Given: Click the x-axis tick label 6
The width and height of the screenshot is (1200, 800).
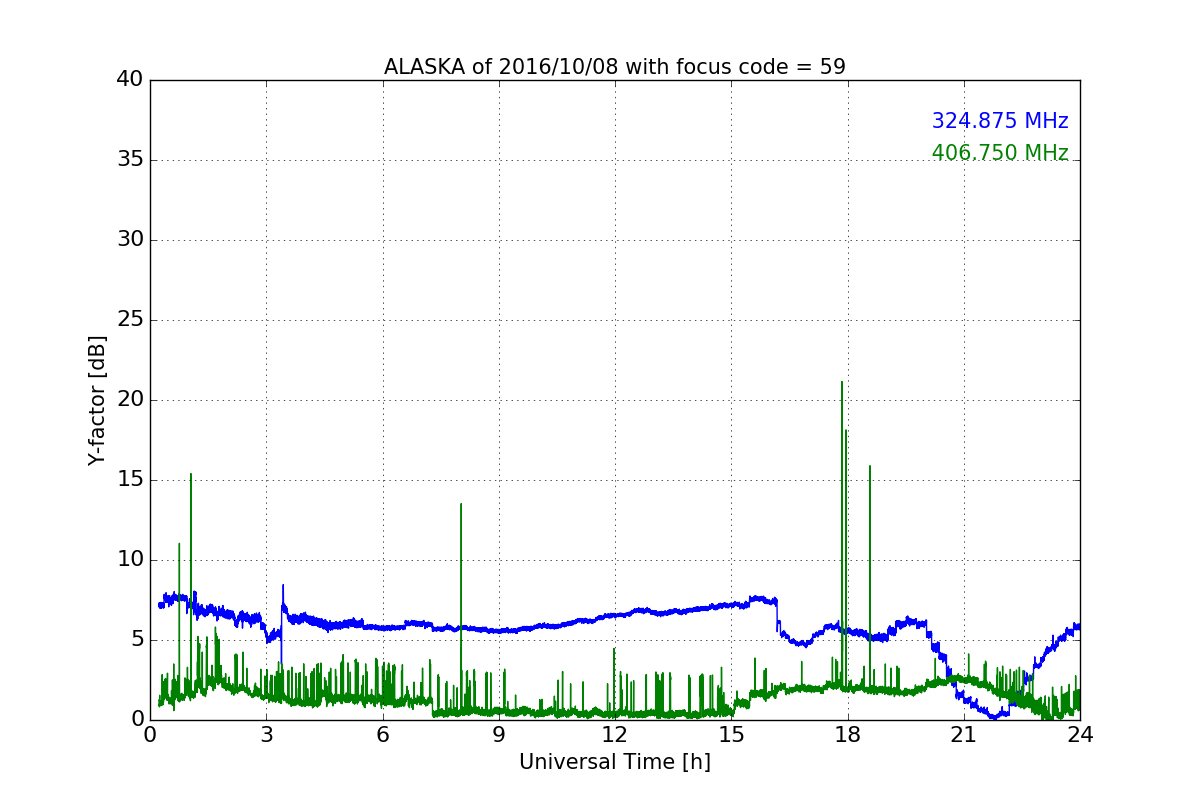Looking at the screenshot, I should (383, 734).
